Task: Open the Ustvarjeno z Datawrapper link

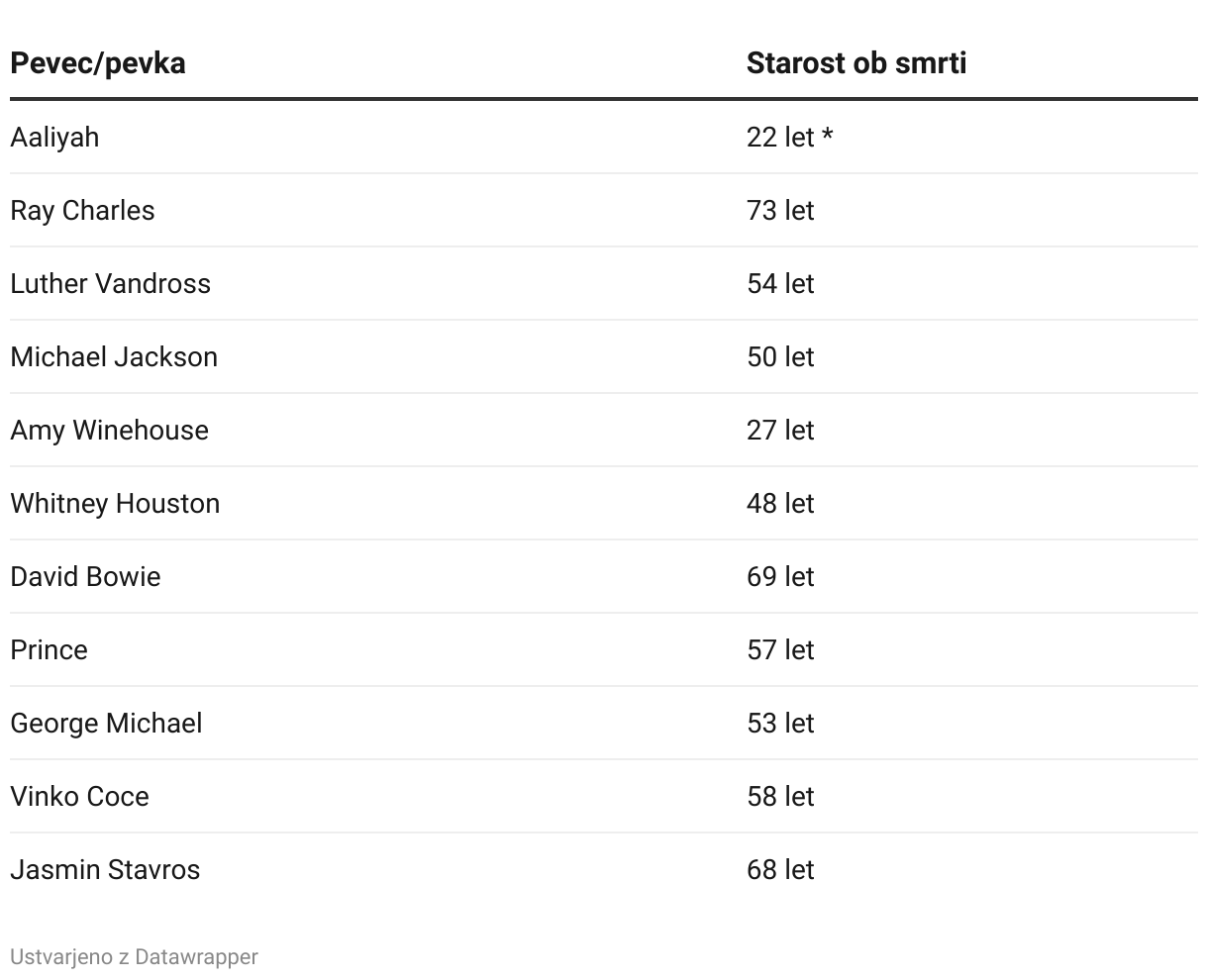Action: pyautogui.click(x=134, y=957)
